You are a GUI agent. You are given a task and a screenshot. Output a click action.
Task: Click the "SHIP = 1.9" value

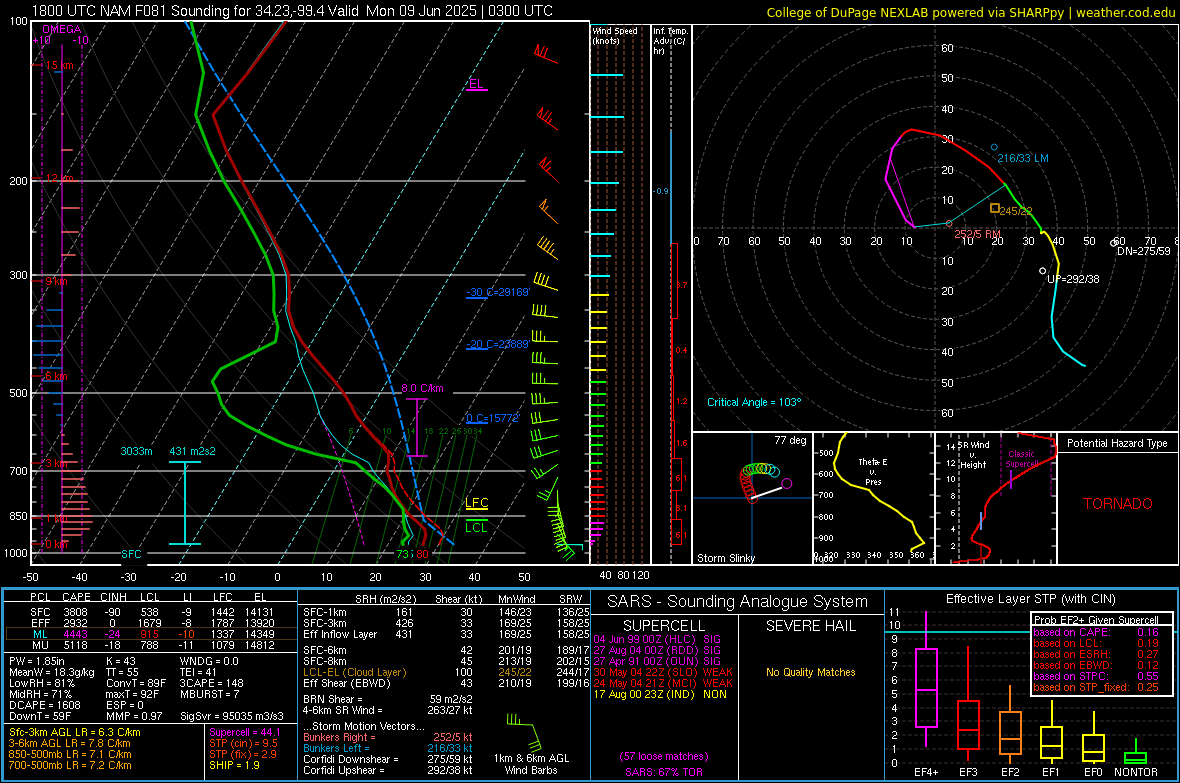[x=234, y=765]
